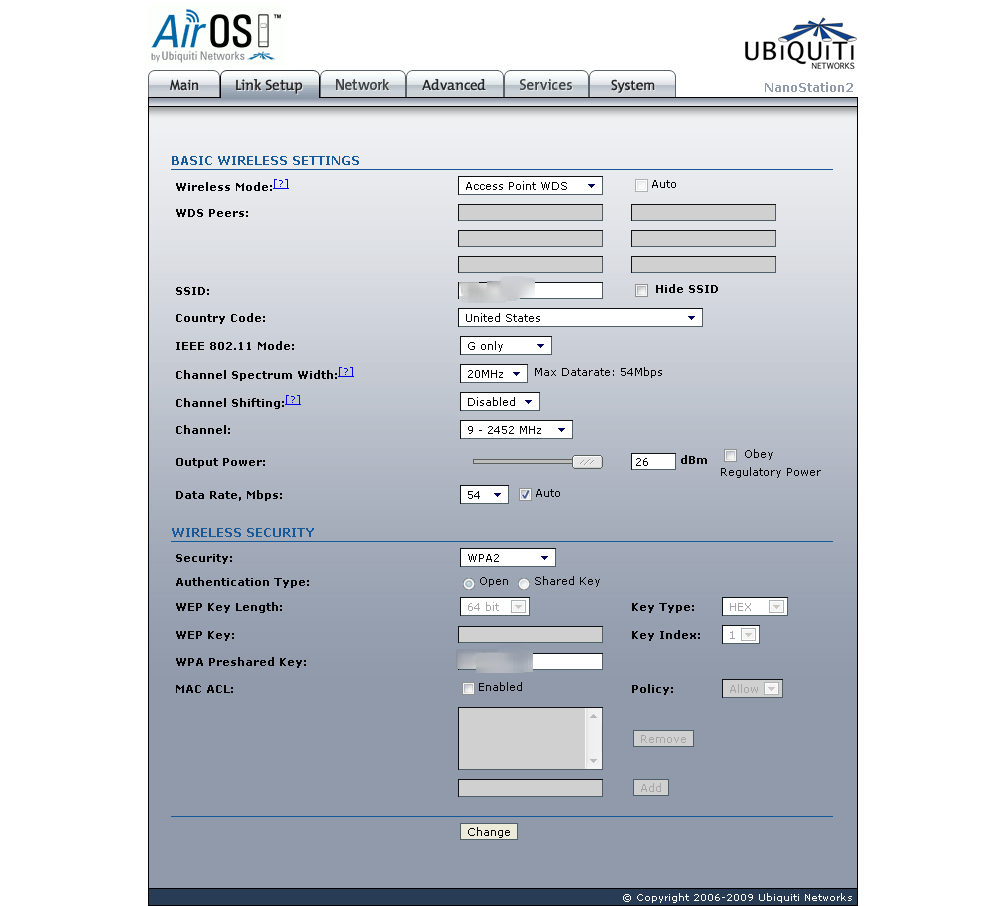Click the Change button
Screen dimensions: 1007x906
(489, 832)
